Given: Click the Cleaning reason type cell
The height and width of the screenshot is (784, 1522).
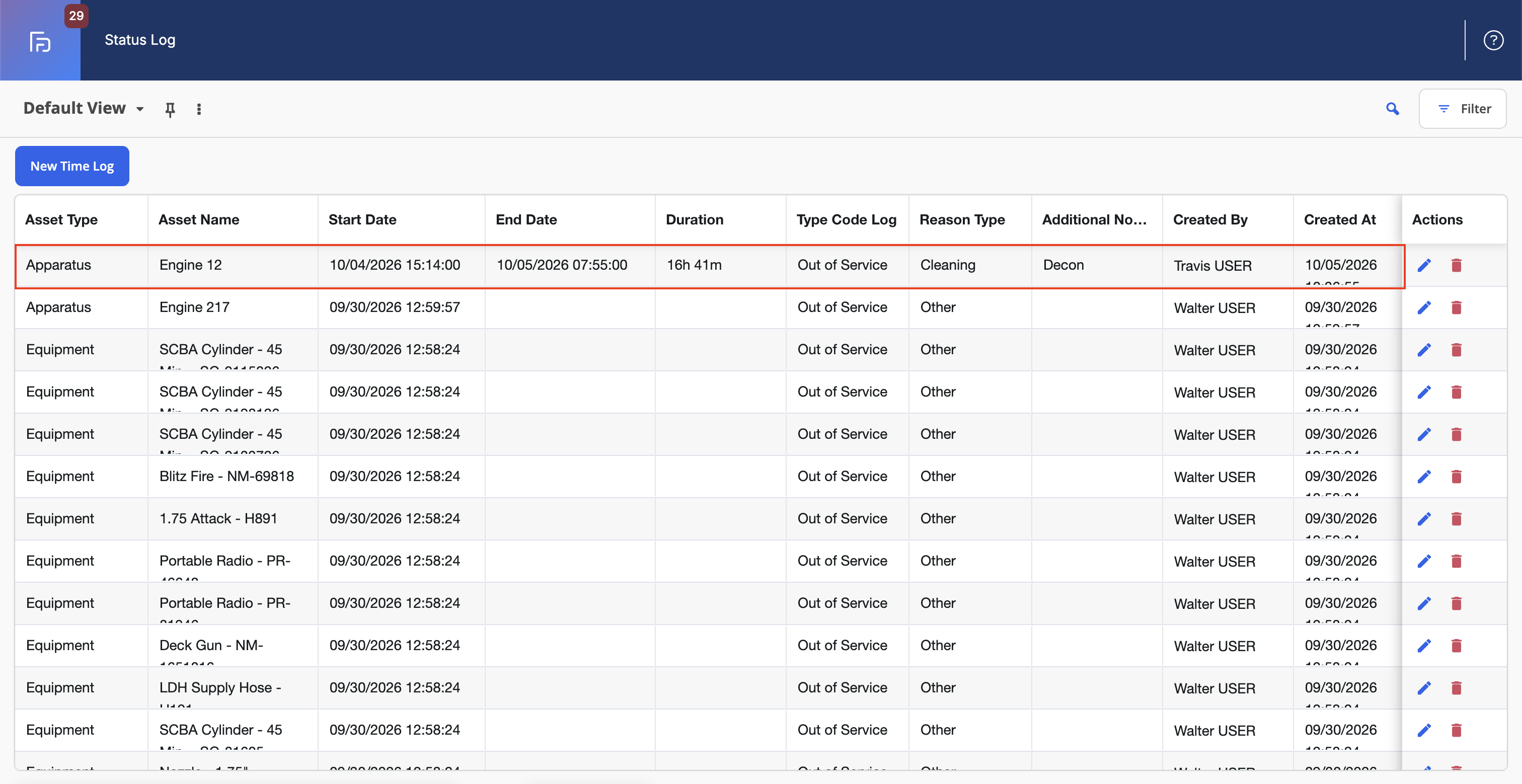Looking at the screenshot, I should point(970,265).
